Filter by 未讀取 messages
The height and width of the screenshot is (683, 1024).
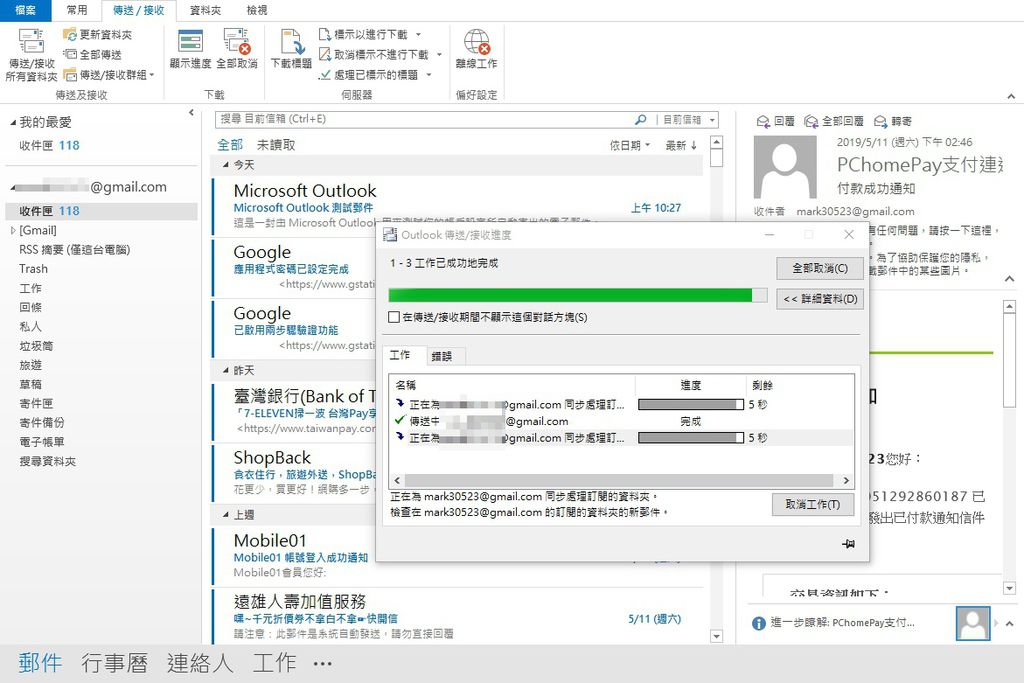(x=276, y=145)
